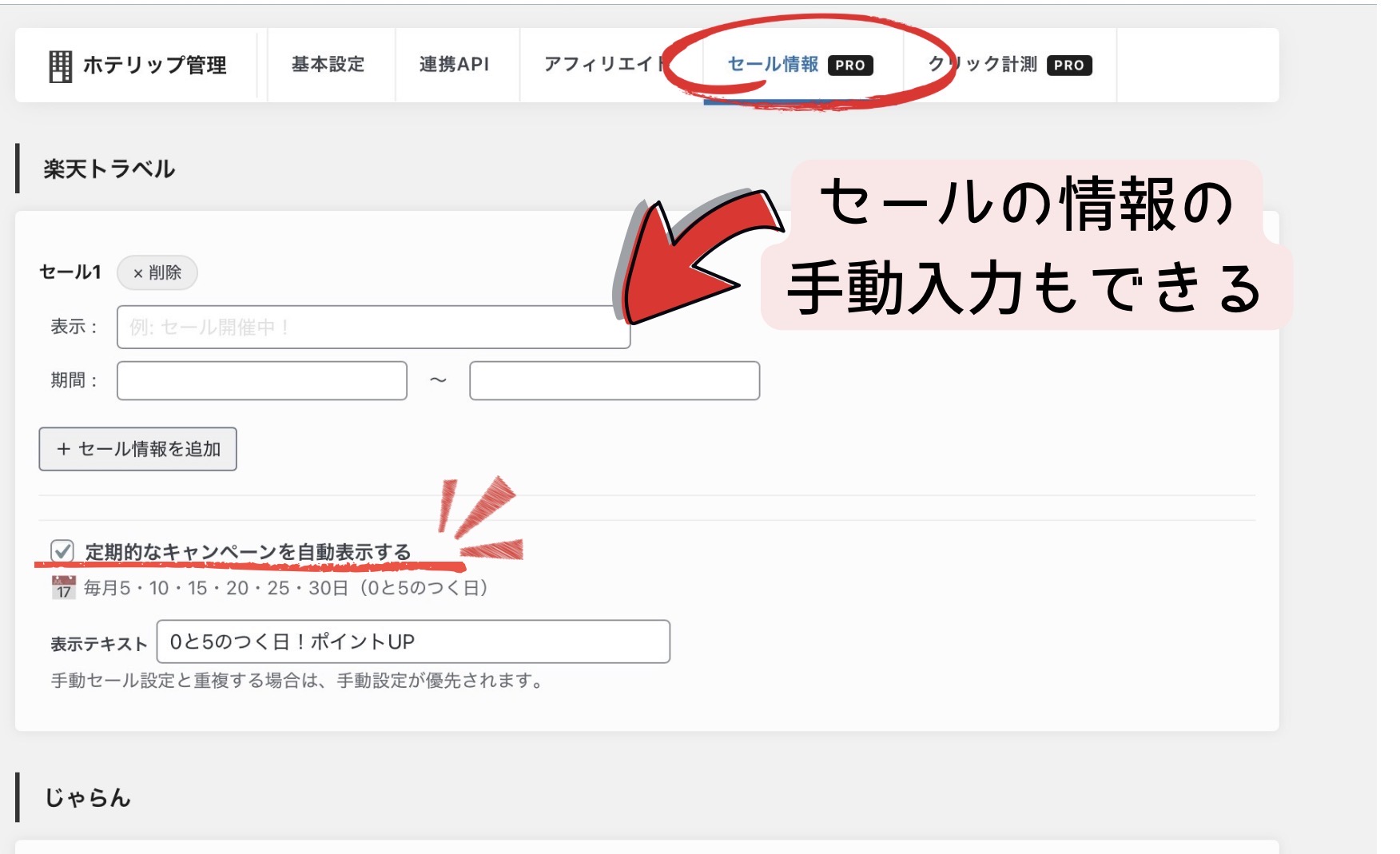Click the 期間 end date field
This screenshot has width=1400, height=854.
(x=614, y=380)
